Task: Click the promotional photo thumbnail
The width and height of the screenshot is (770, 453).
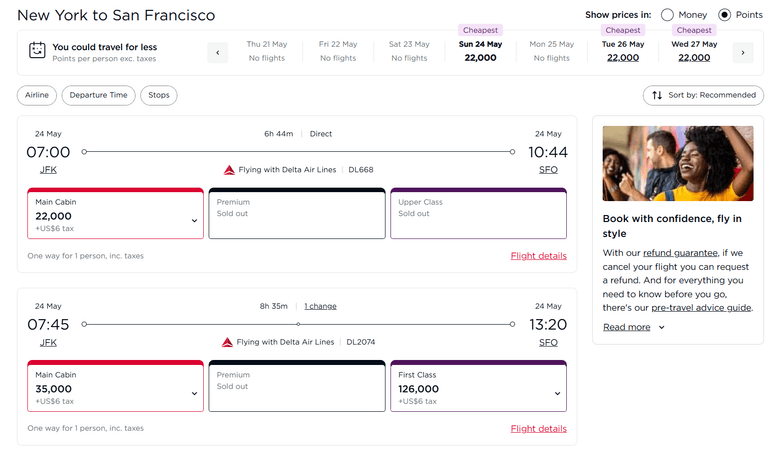Action: pos(678,163)
